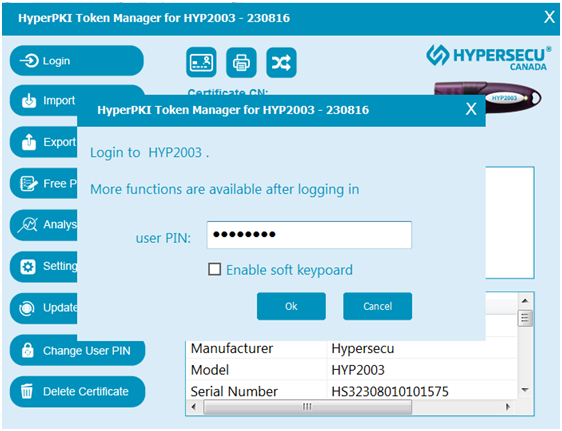
Task: Focus the user PIN input field
Action: 309,235
